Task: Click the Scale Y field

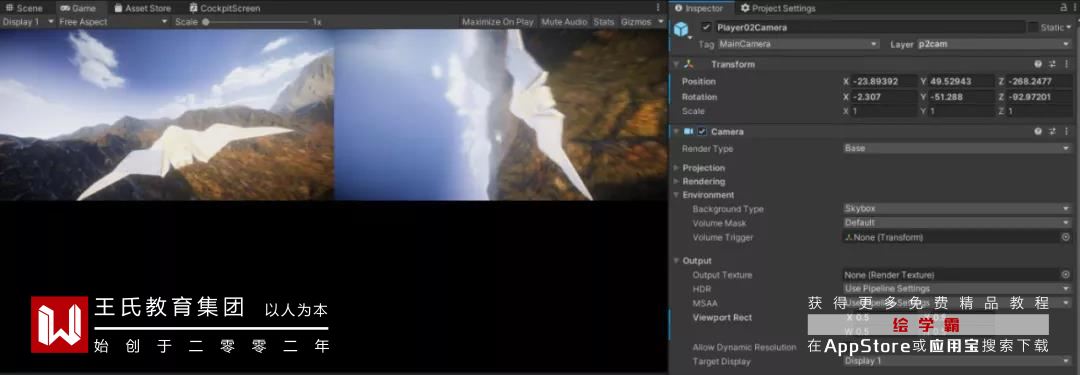Action: pos(962,111)
